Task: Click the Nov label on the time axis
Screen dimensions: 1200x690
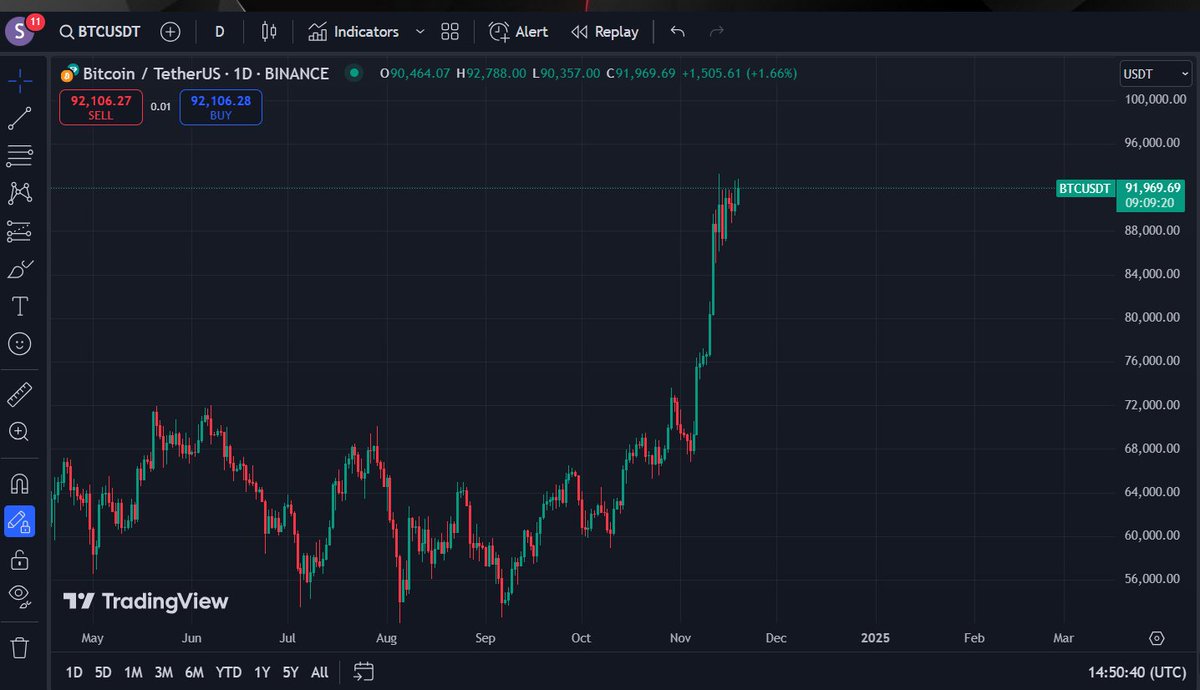Action: [x=681, y=638]
